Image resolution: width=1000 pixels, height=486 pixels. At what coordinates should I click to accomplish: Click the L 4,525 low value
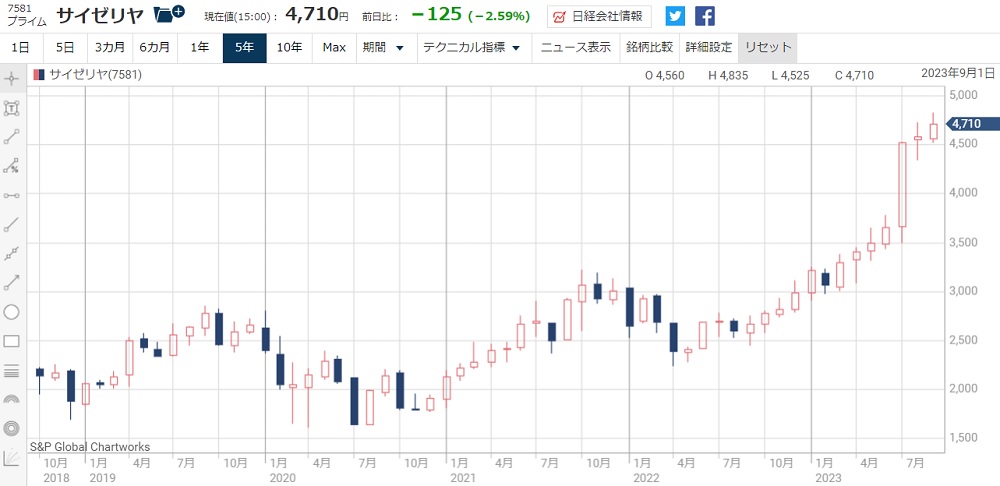(x=790, y=75)
